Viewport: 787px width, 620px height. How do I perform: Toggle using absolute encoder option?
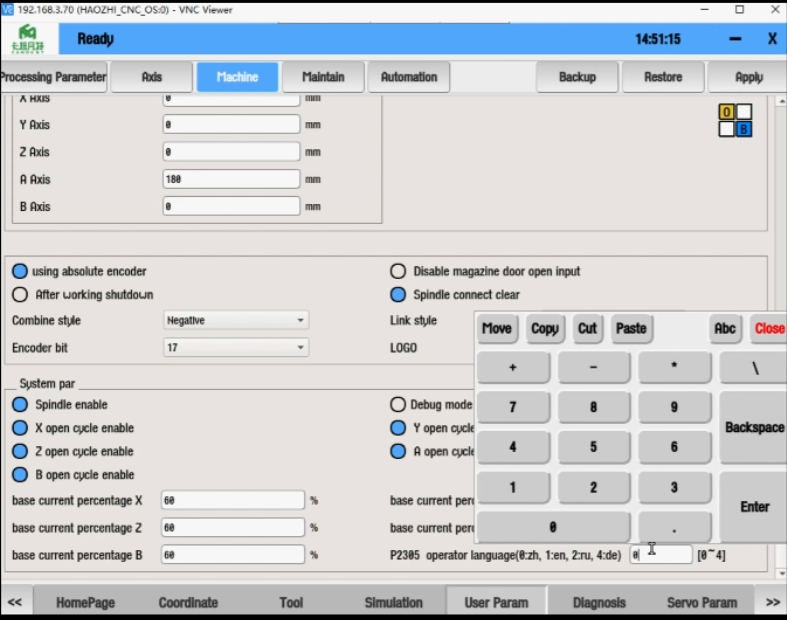(x=20, y=271)
